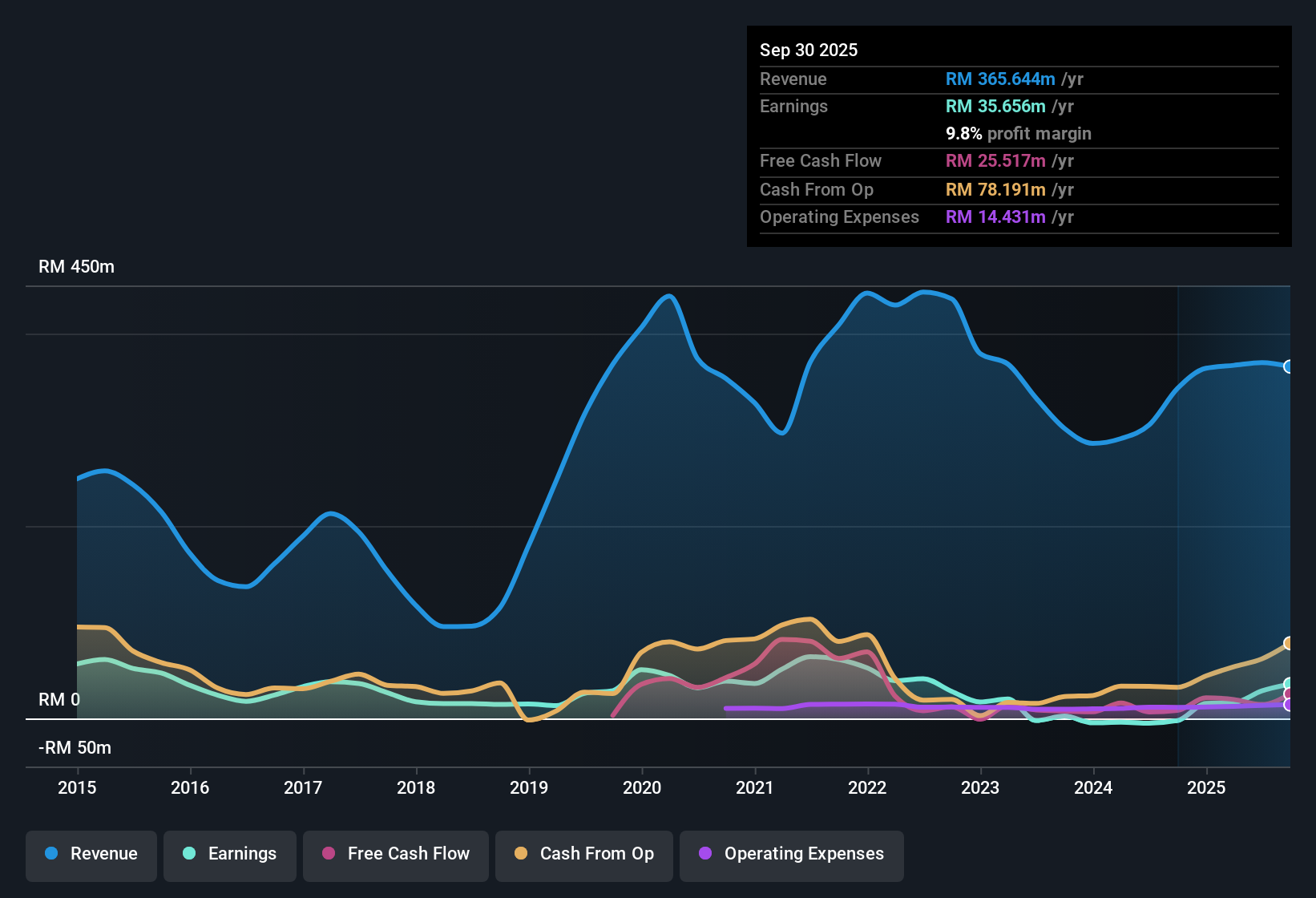Viewport: 1316px width, 898px height.
Task: Toggle the Revenue series visibility
Action: pos(91,854)
